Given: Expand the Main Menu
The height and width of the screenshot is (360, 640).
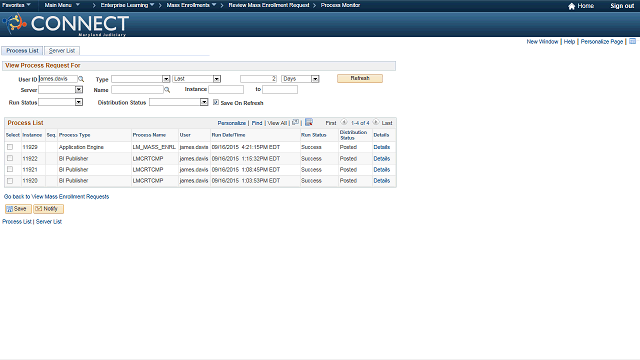Looking at the screenshot, I should (x=62, y=5).
